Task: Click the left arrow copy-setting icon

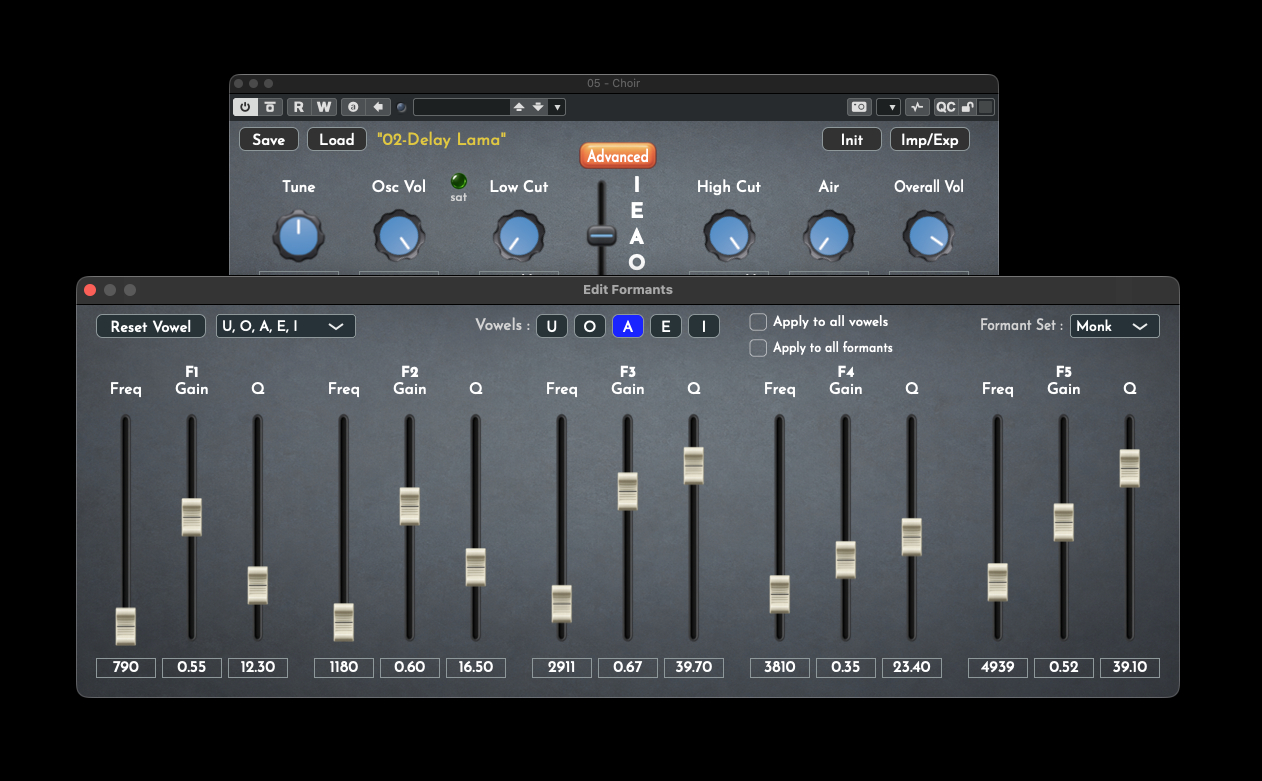Action: click(x=378, y=107)
